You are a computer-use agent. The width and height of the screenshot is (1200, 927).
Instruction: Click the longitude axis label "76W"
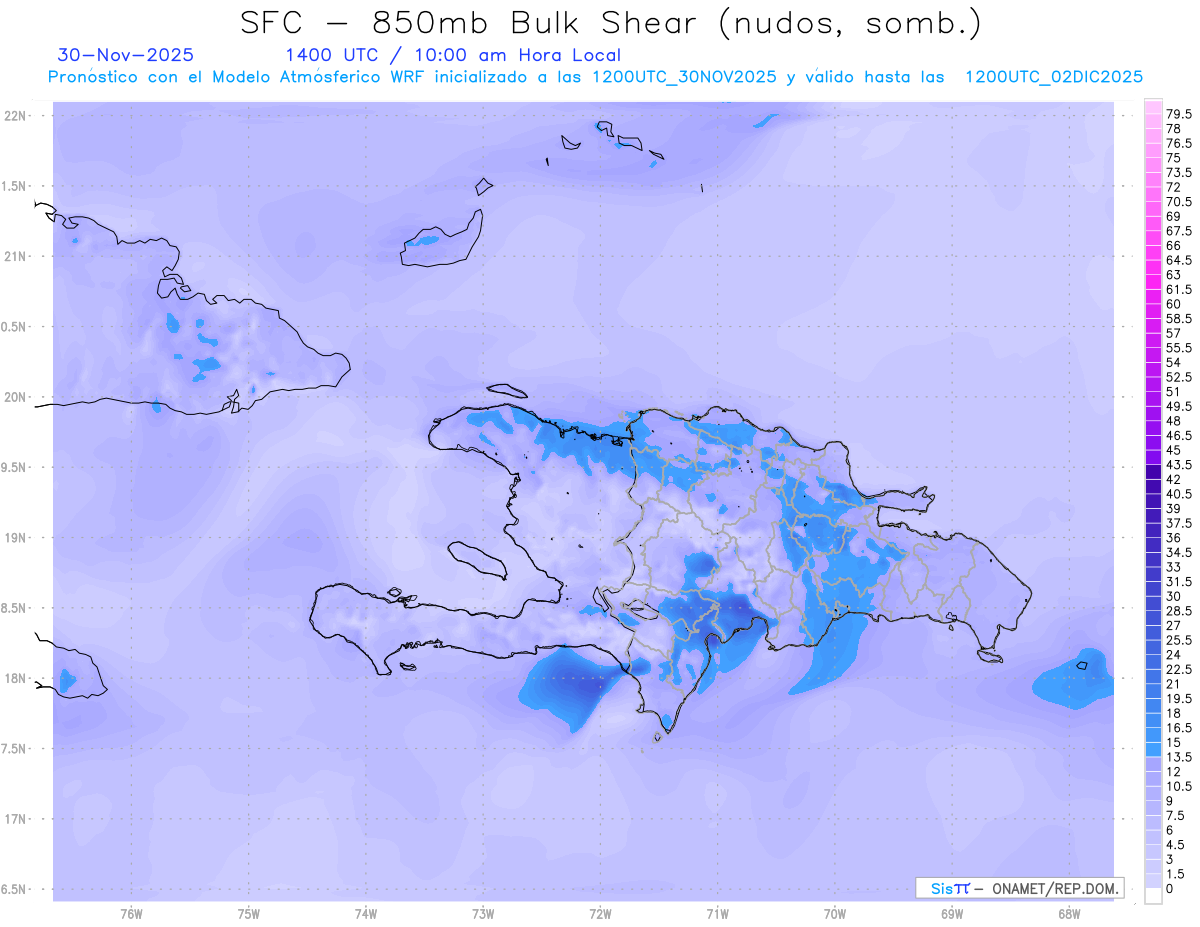[x=131, y=912]
